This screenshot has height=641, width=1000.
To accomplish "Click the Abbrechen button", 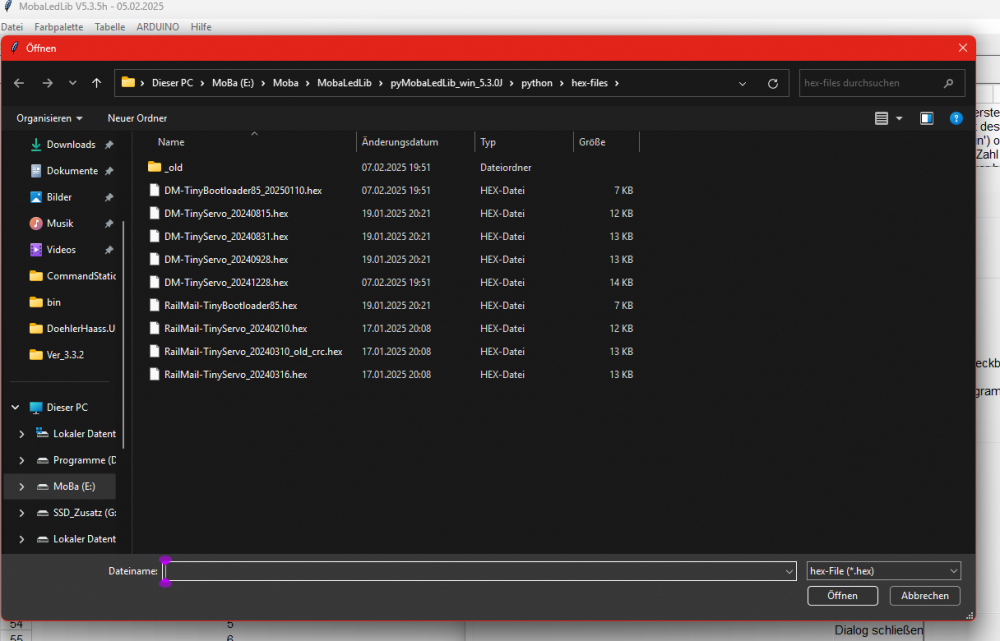I will pos(925,596).
